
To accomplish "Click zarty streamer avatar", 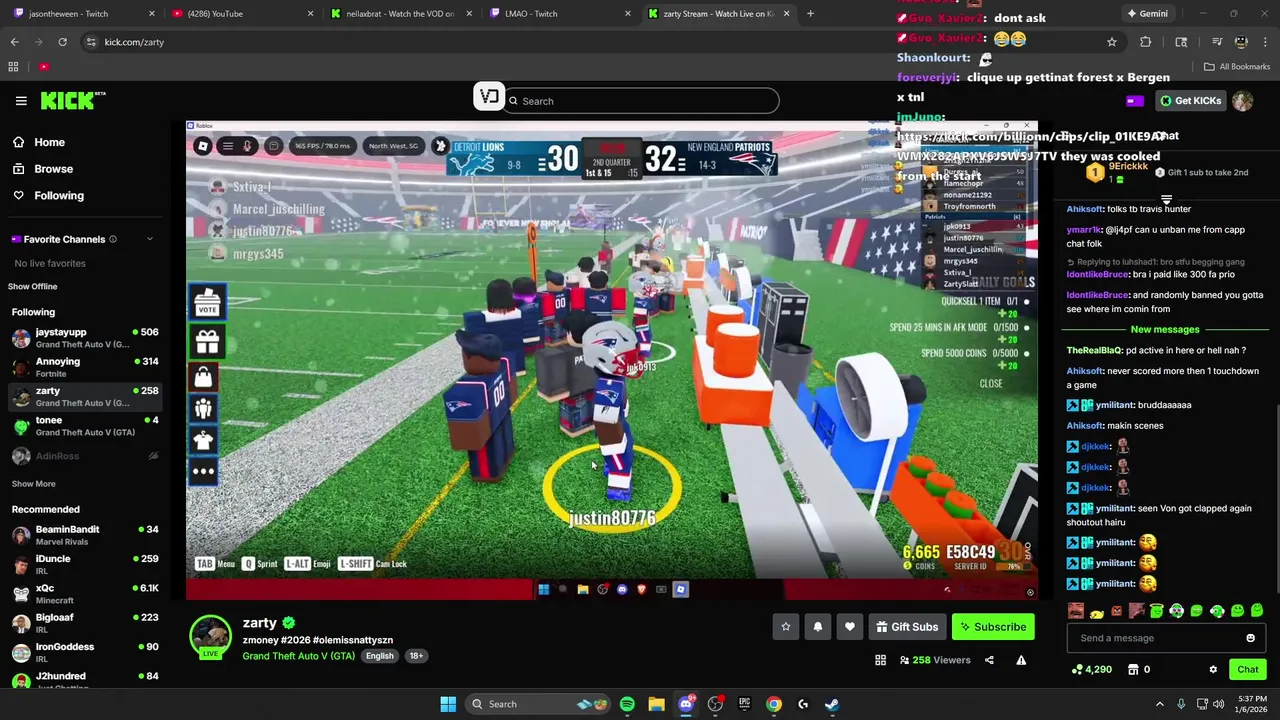I will [x=210, y=635].
